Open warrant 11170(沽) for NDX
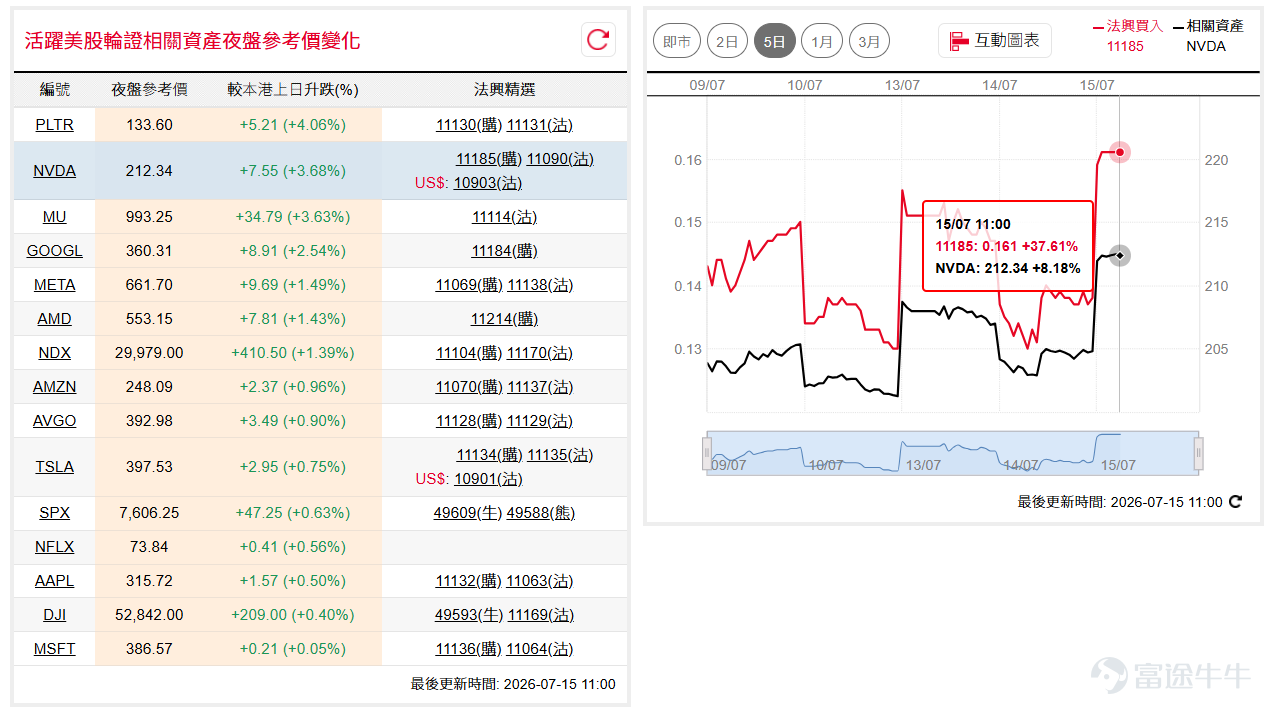The image size is (1271, 712). coord(540,353)
